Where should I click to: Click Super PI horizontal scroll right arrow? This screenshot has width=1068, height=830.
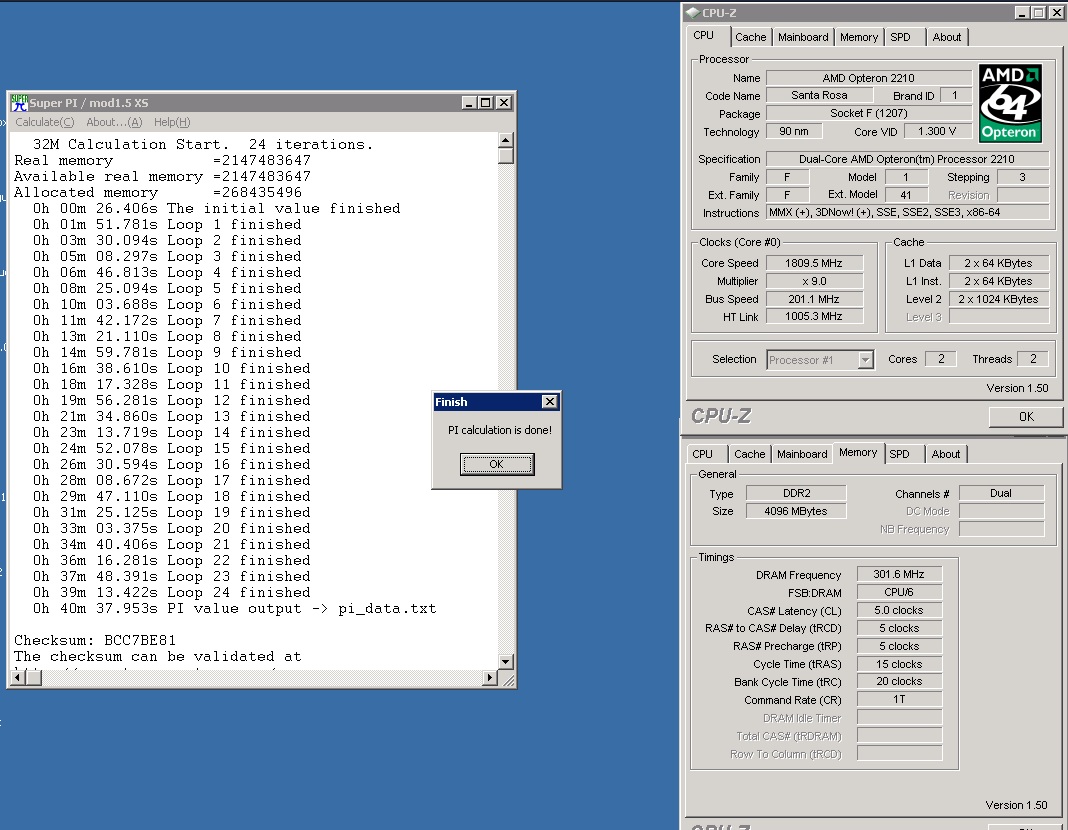[490, 677]
